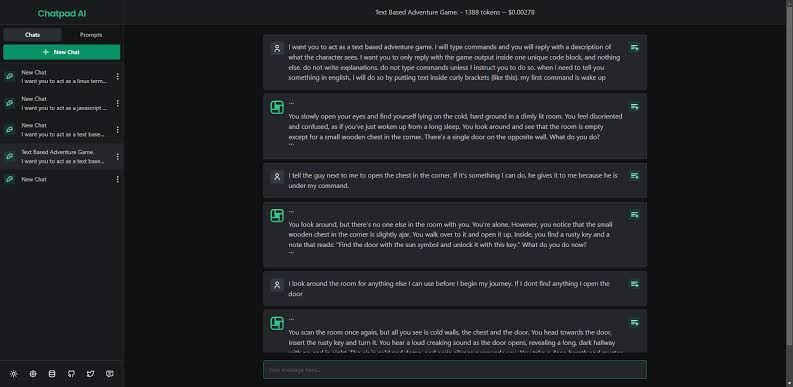
Task: Click action icon on 'I look around the room' message
Action: click(634, 284)
